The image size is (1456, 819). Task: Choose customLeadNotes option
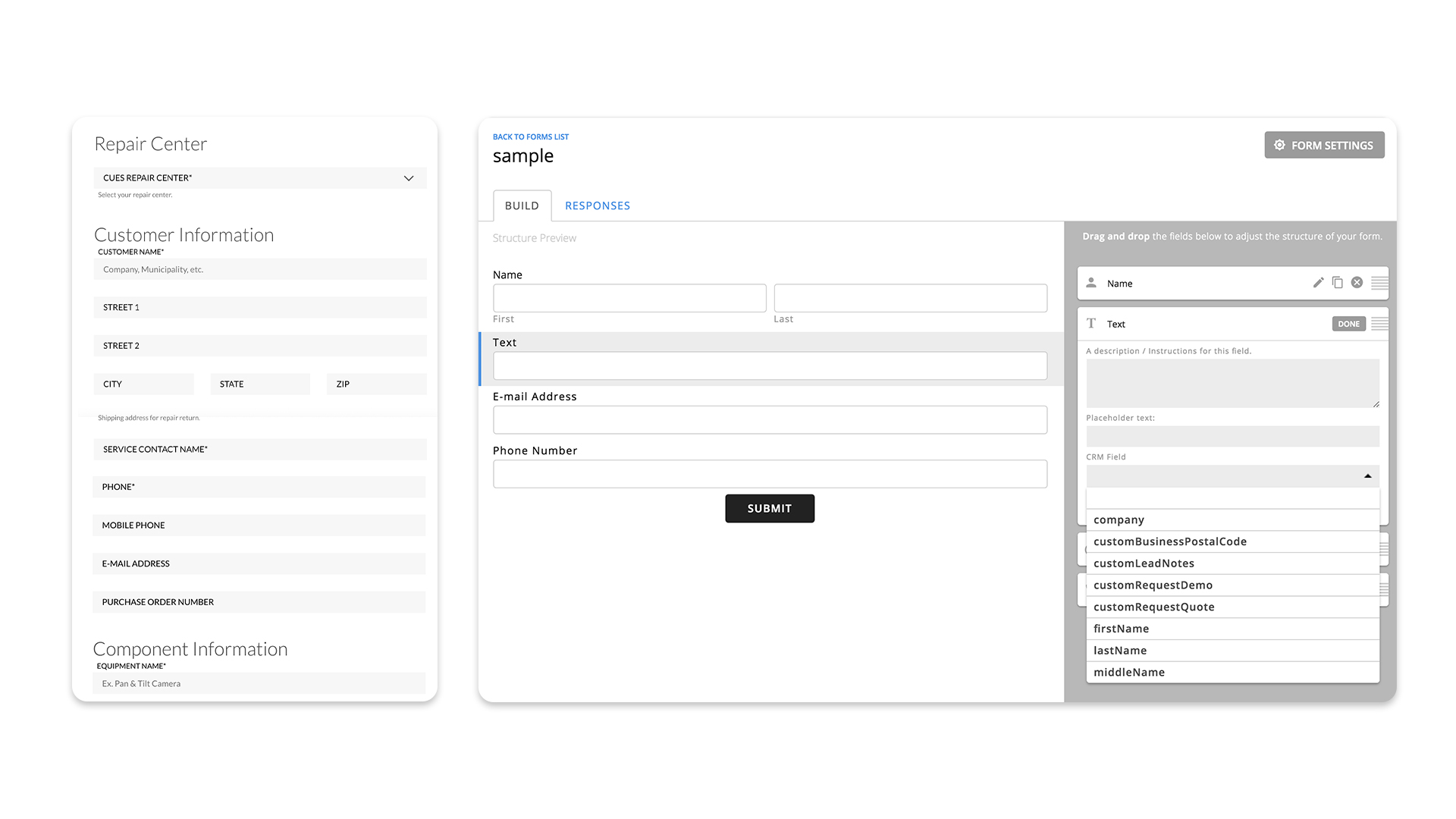click(x=1233, y=563)
